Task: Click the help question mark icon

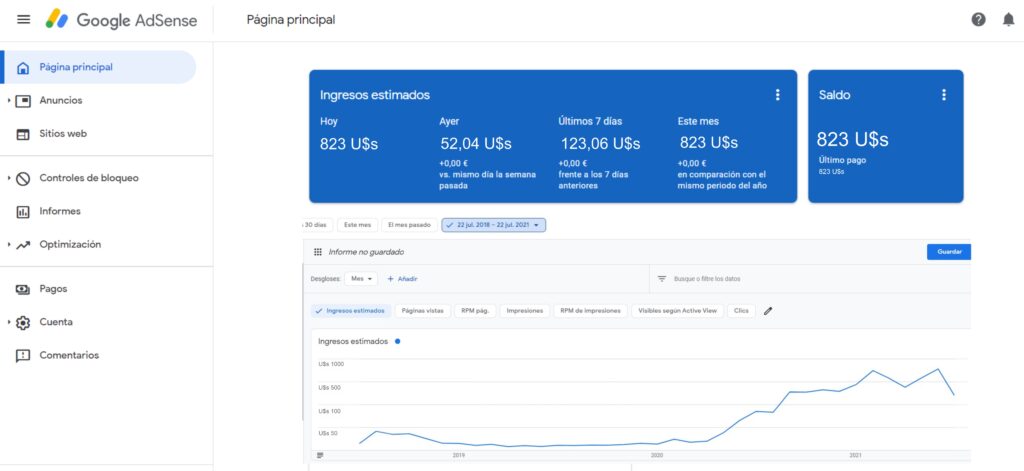Action: (978, 20)
